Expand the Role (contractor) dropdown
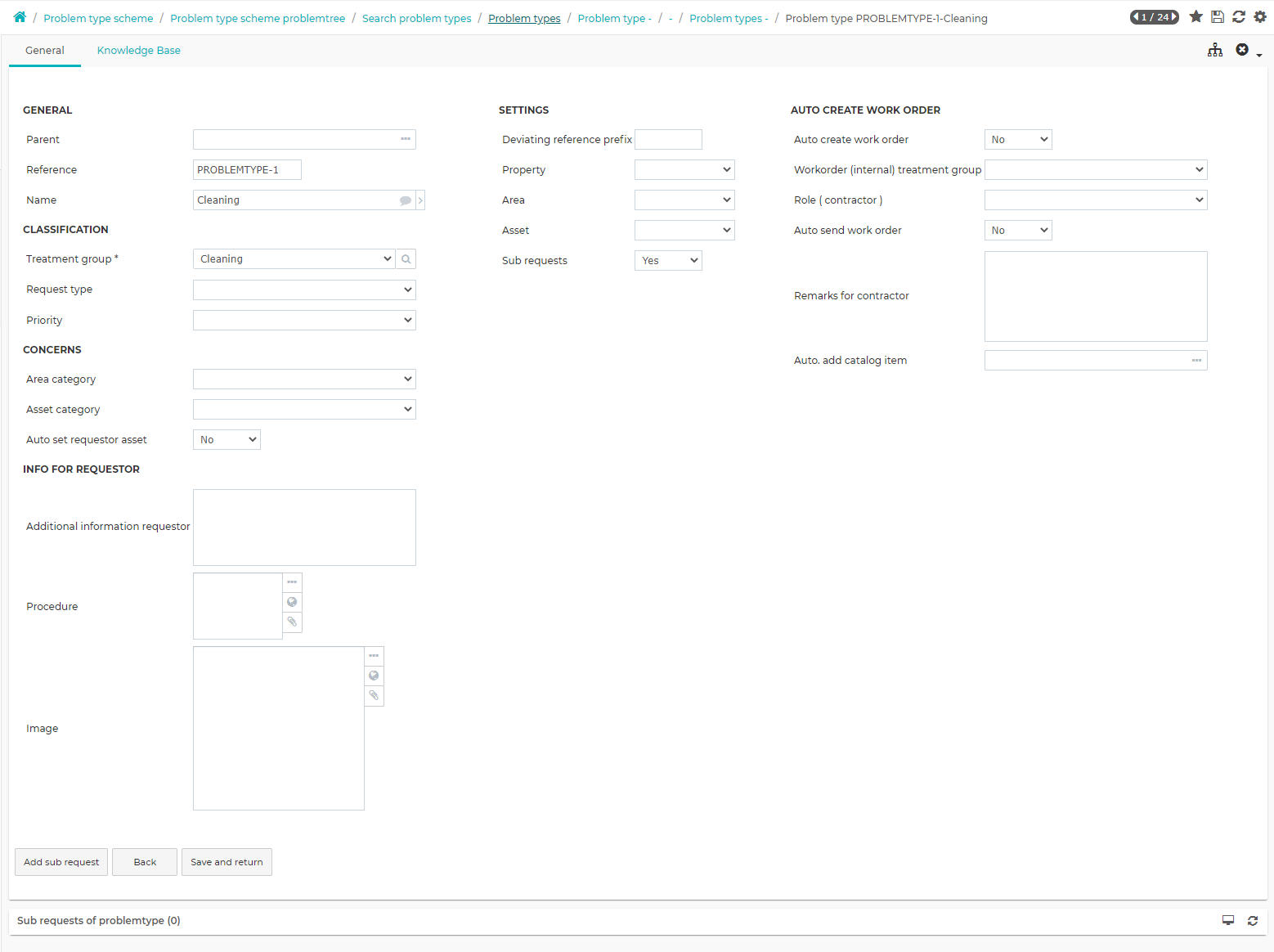Viewport: 1274px width, 952px height. (1096, 200)
